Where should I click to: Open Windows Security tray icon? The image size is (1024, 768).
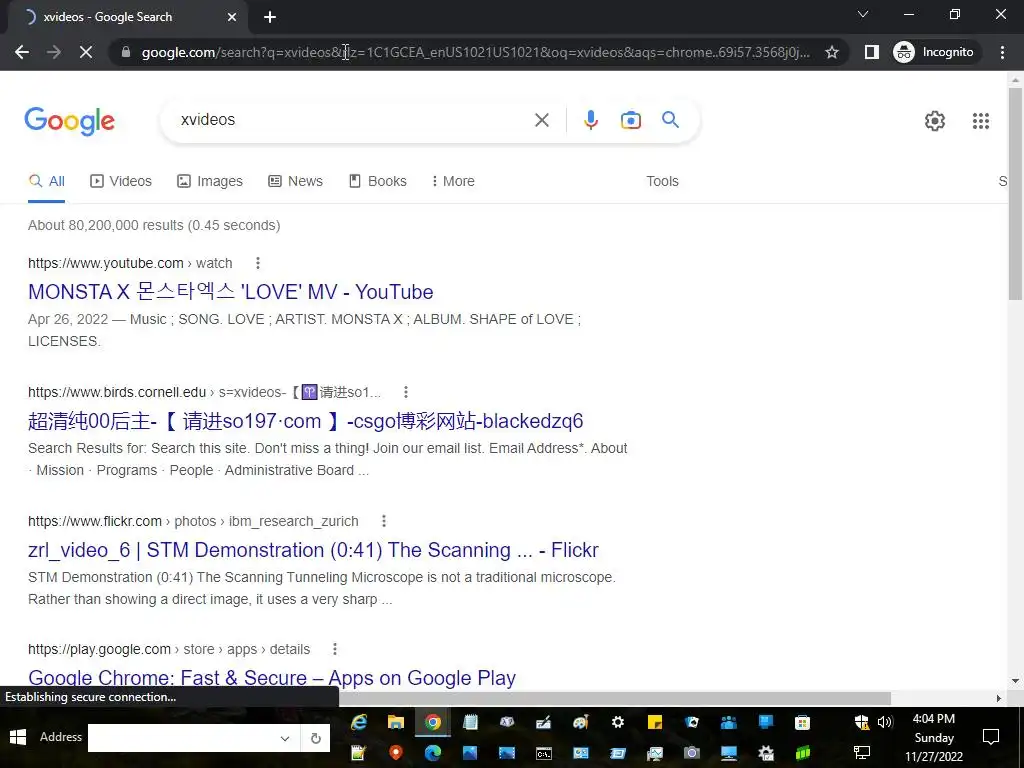click(862, 722)
